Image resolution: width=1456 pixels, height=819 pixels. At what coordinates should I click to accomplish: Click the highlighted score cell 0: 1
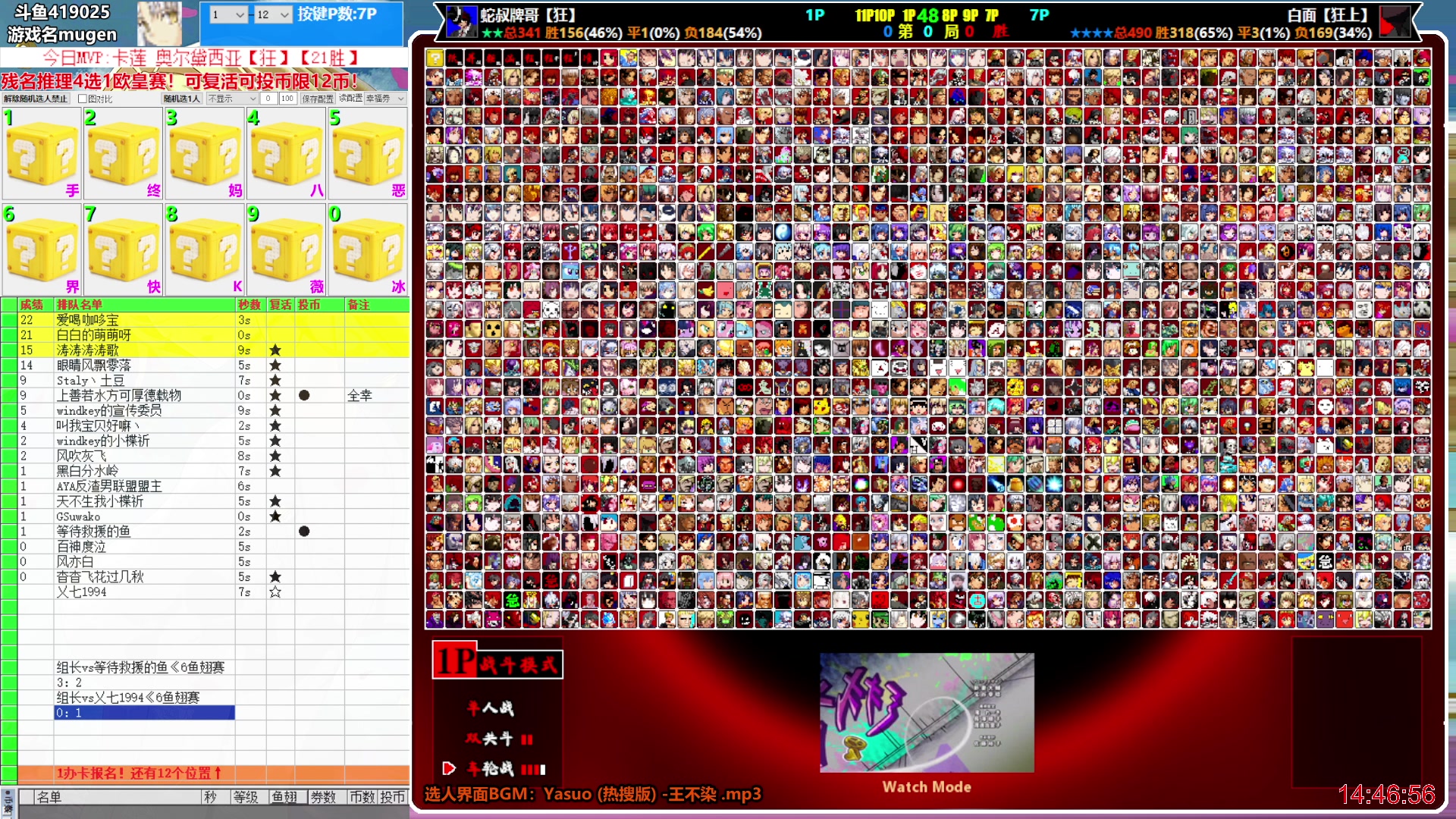pos(144,713)
